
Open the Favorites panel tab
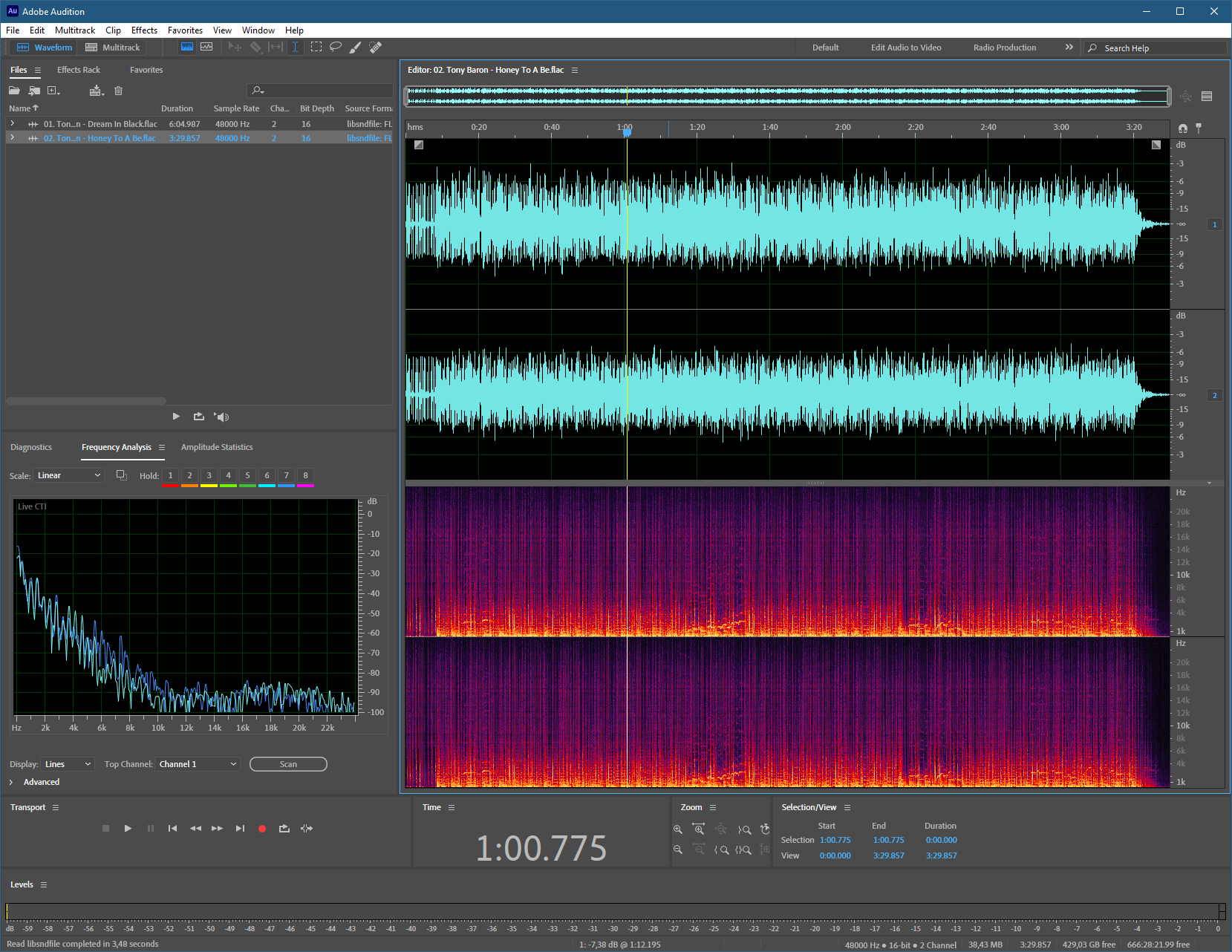point(146,70)
